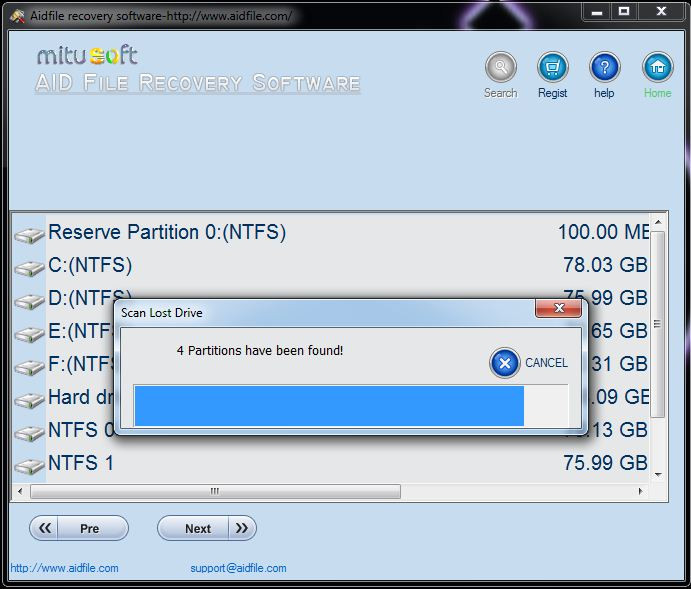Click the 78.03 GB size value
Screen dimensions: 691x589
pyautogui.click(x=605, y=265)
